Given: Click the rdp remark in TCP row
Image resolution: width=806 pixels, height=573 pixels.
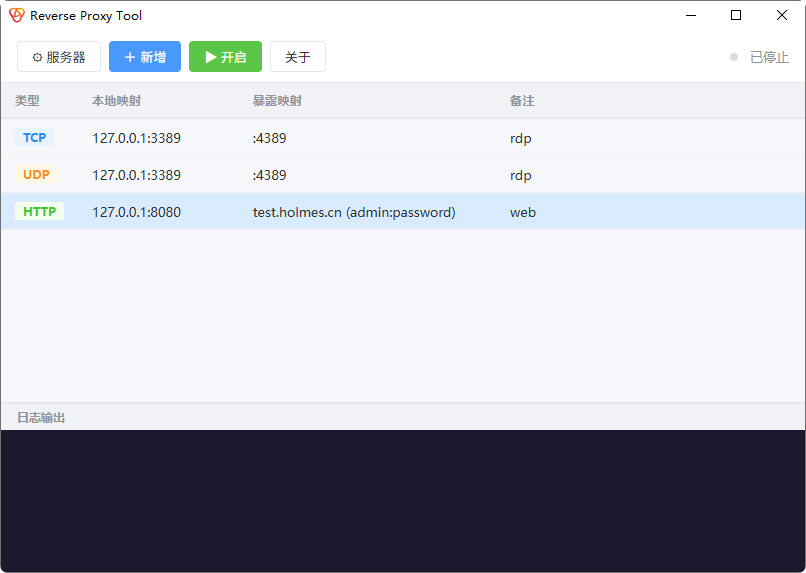Looking at the screenshot, I should [521, 139].
